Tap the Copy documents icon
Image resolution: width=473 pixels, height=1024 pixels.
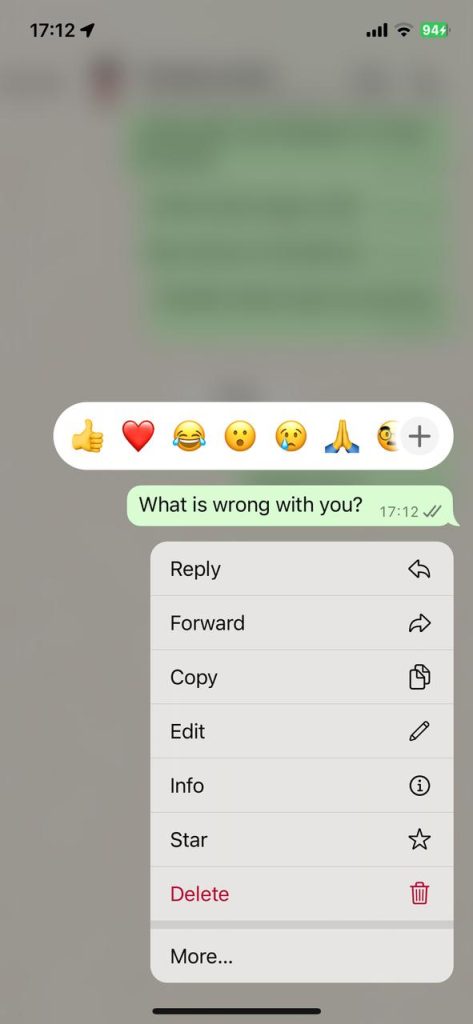pos(419,677)
